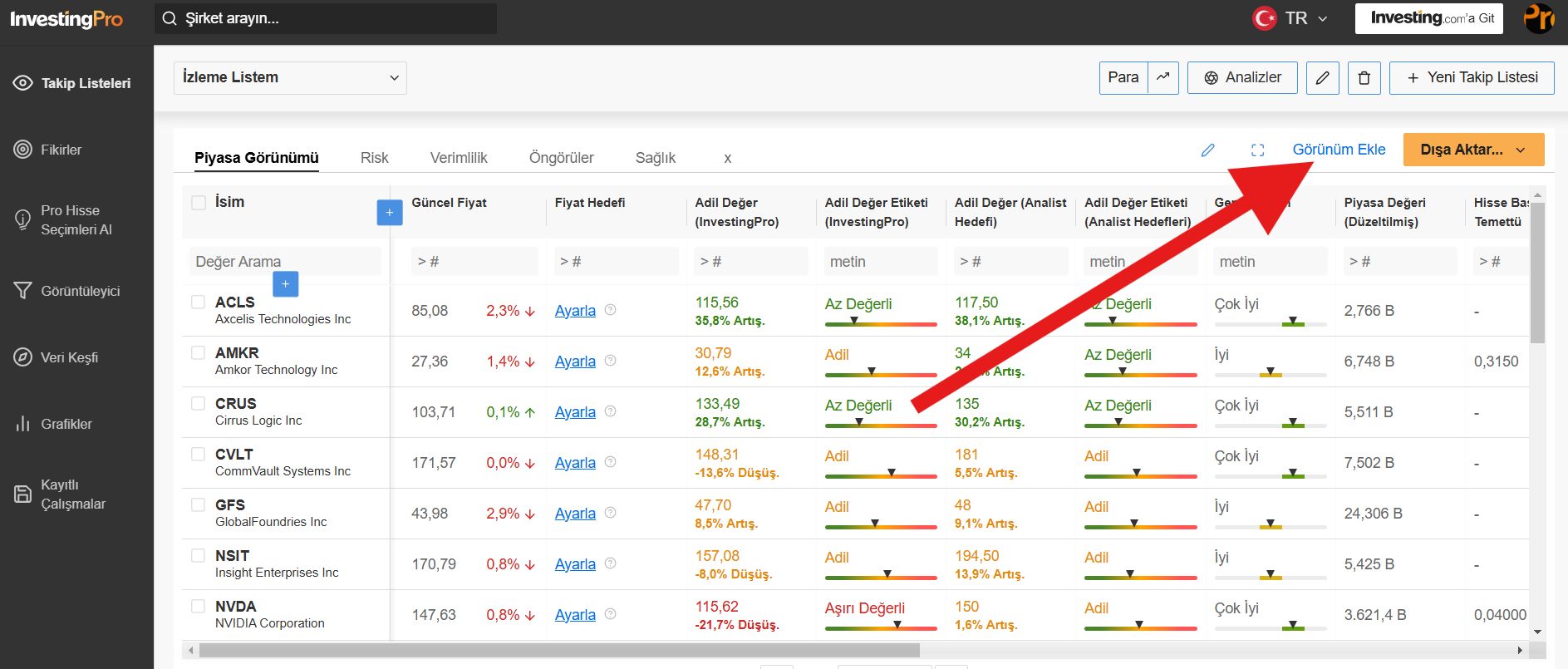Sort by Piyasa Değeri column header
This screenshot has height=669, width=1568.
pos(1385,212)
